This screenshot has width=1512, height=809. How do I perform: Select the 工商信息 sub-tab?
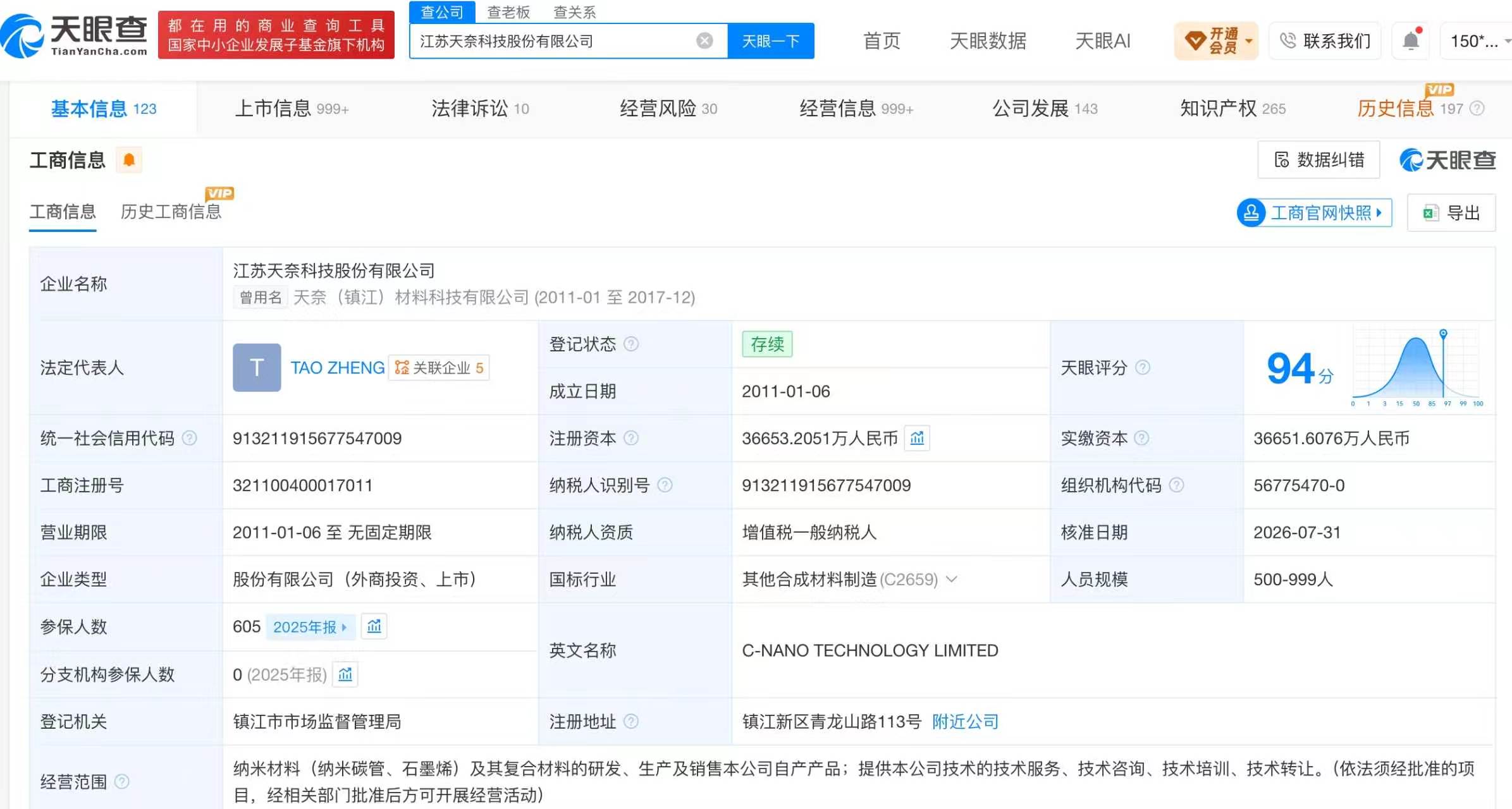point(63,212)
